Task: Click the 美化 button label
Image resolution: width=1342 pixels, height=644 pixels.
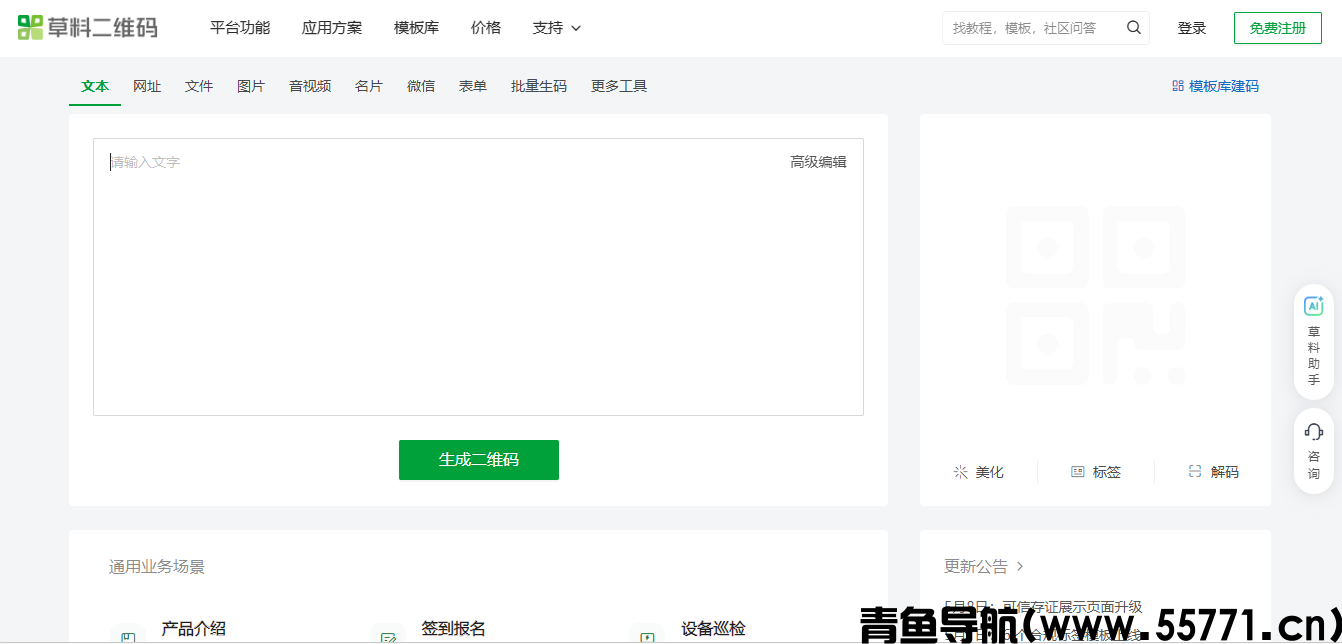Action: point(990,472)
